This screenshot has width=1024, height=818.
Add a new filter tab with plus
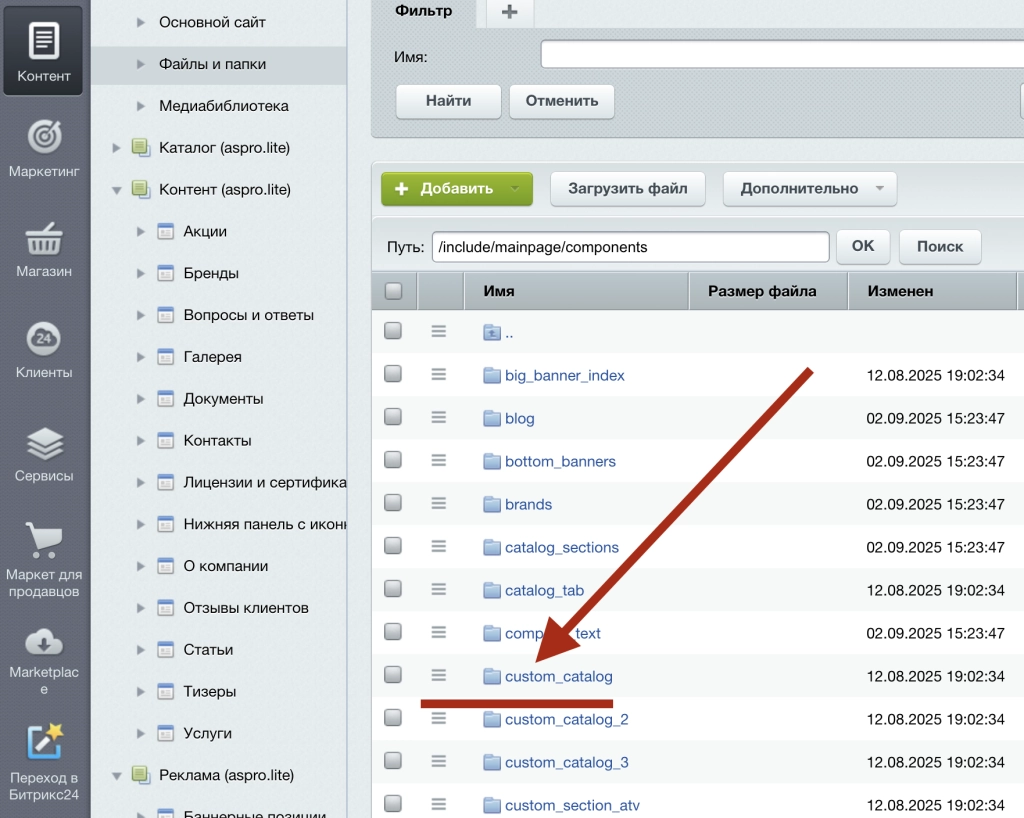[510, 11]
